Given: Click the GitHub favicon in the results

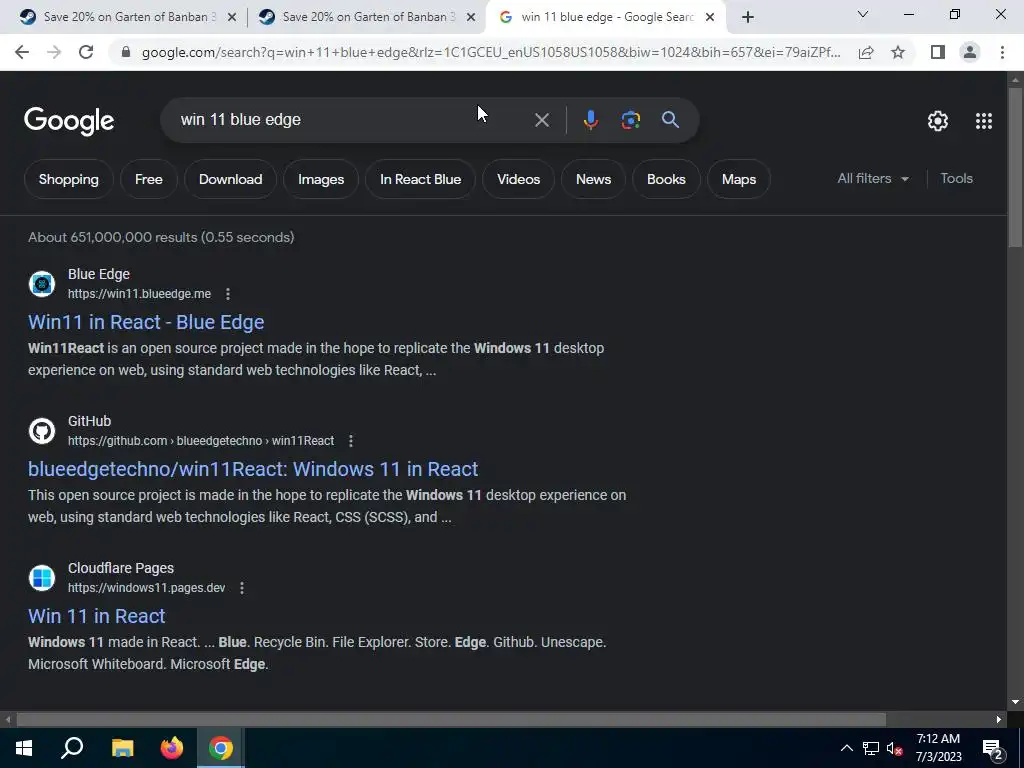Looking at the screenshot, I should (x=42, y=431).
